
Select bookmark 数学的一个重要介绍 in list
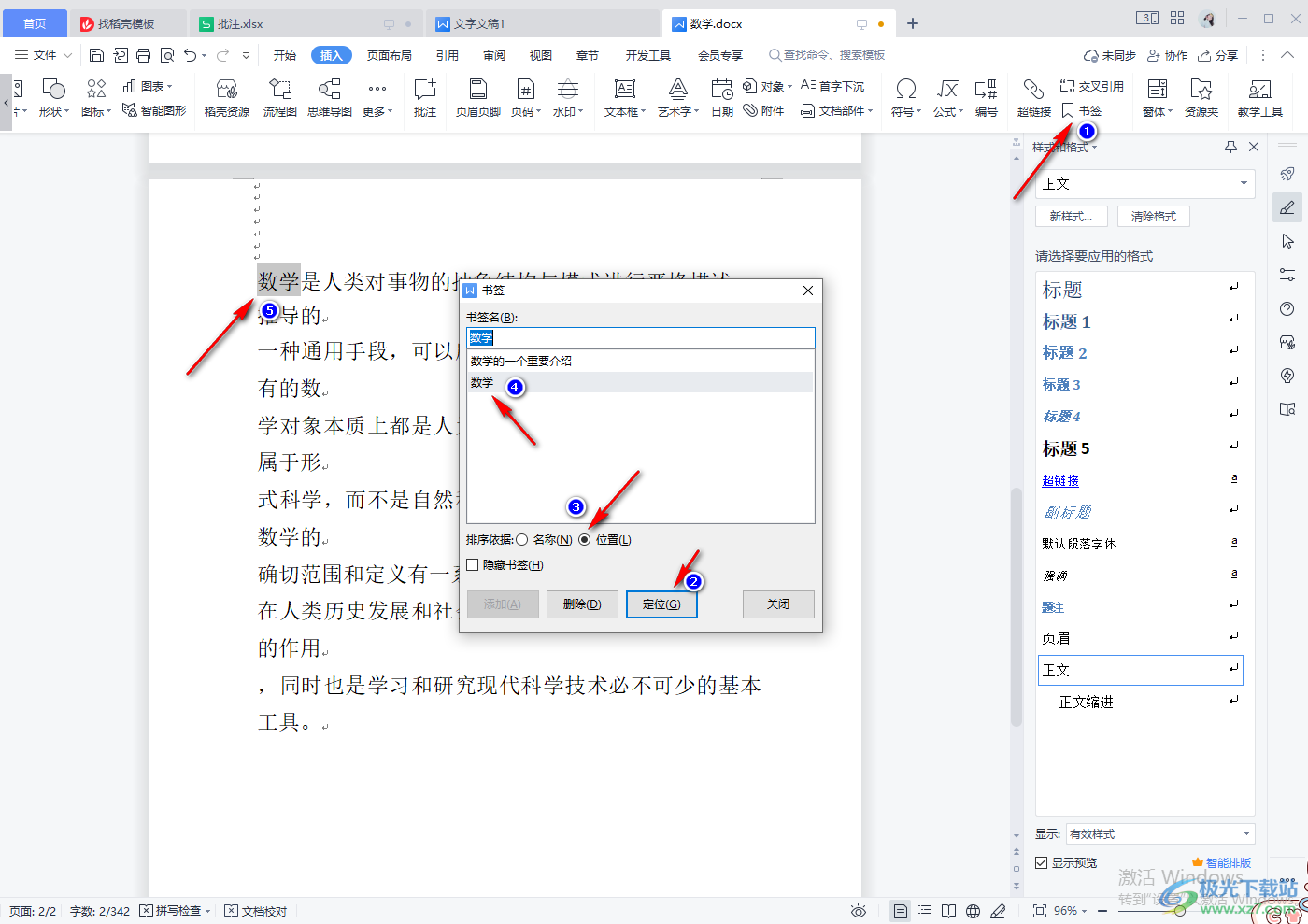point(641,362)
